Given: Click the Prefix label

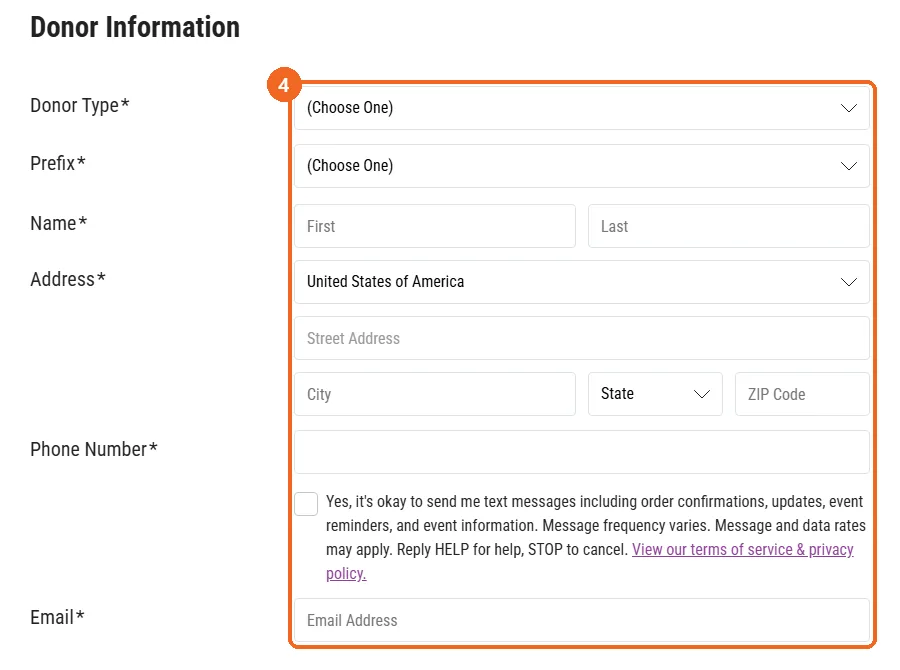Looking at the screenshot, I should (x=57, y=163).
